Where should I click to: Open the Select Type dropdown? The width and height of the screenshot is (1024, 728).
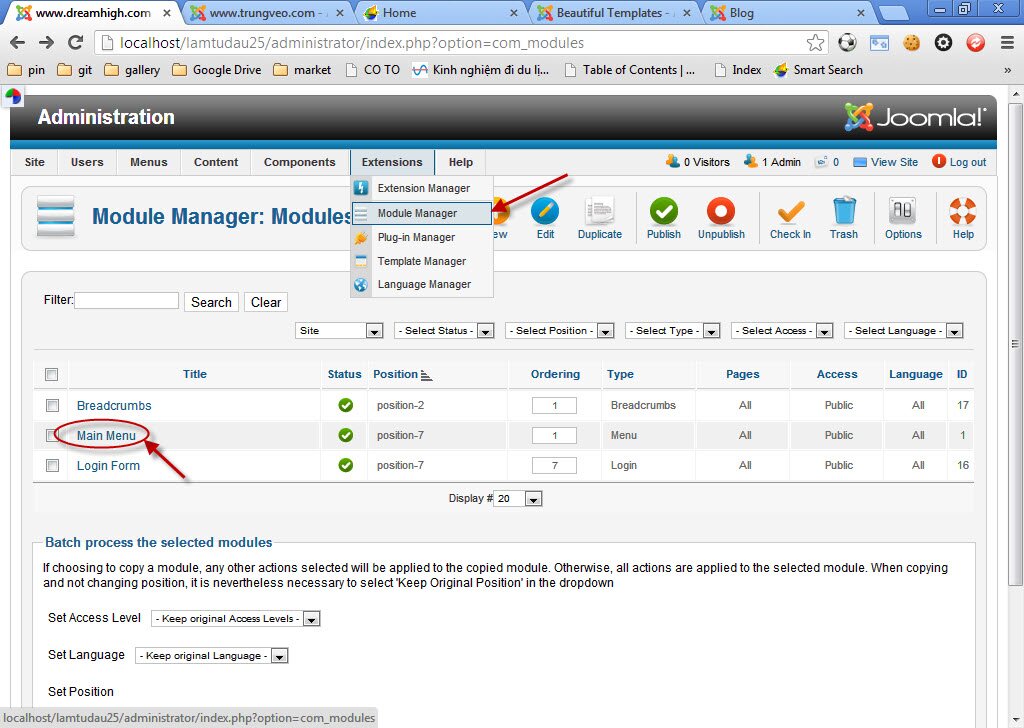pos(673,330)
